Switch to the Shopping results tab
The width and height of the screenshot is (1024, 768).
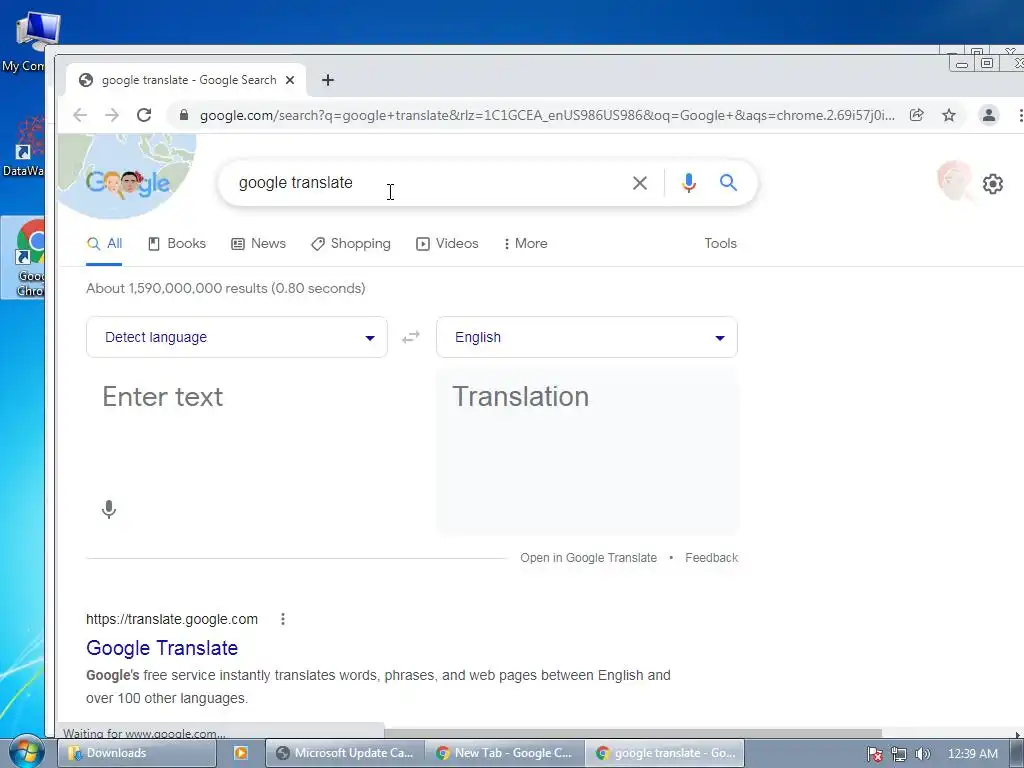pyautogui.click(x=351, y=244)
